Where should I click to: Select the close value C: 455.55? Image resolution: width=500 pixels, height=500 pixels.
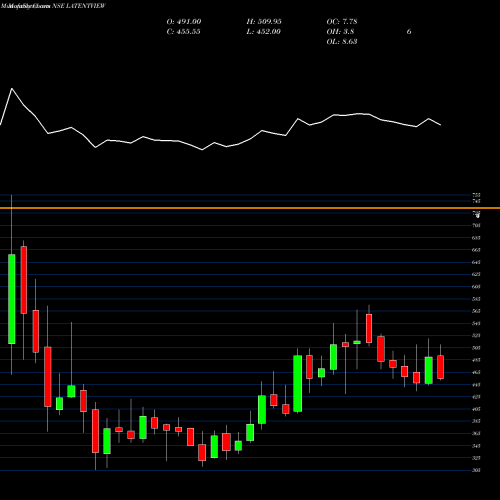click(x=183, y=32)
